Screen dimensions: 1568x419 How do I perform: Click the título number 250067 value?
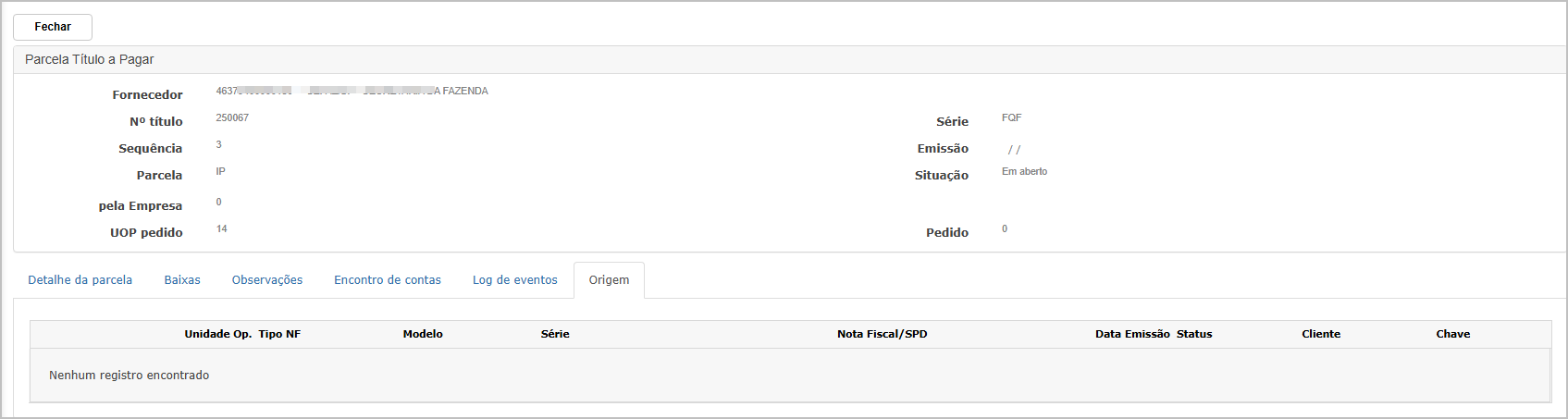tap(232, 117)
